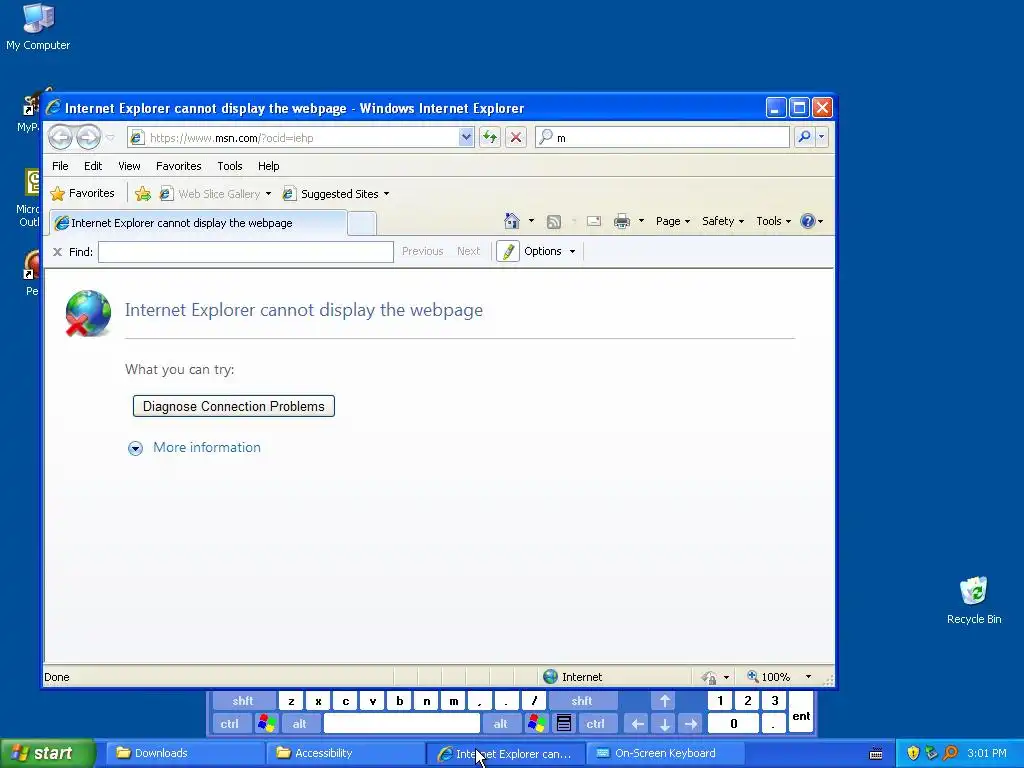Open the File menu
This screenshot has width=1024, height=768.
click(x=60, y=166)
